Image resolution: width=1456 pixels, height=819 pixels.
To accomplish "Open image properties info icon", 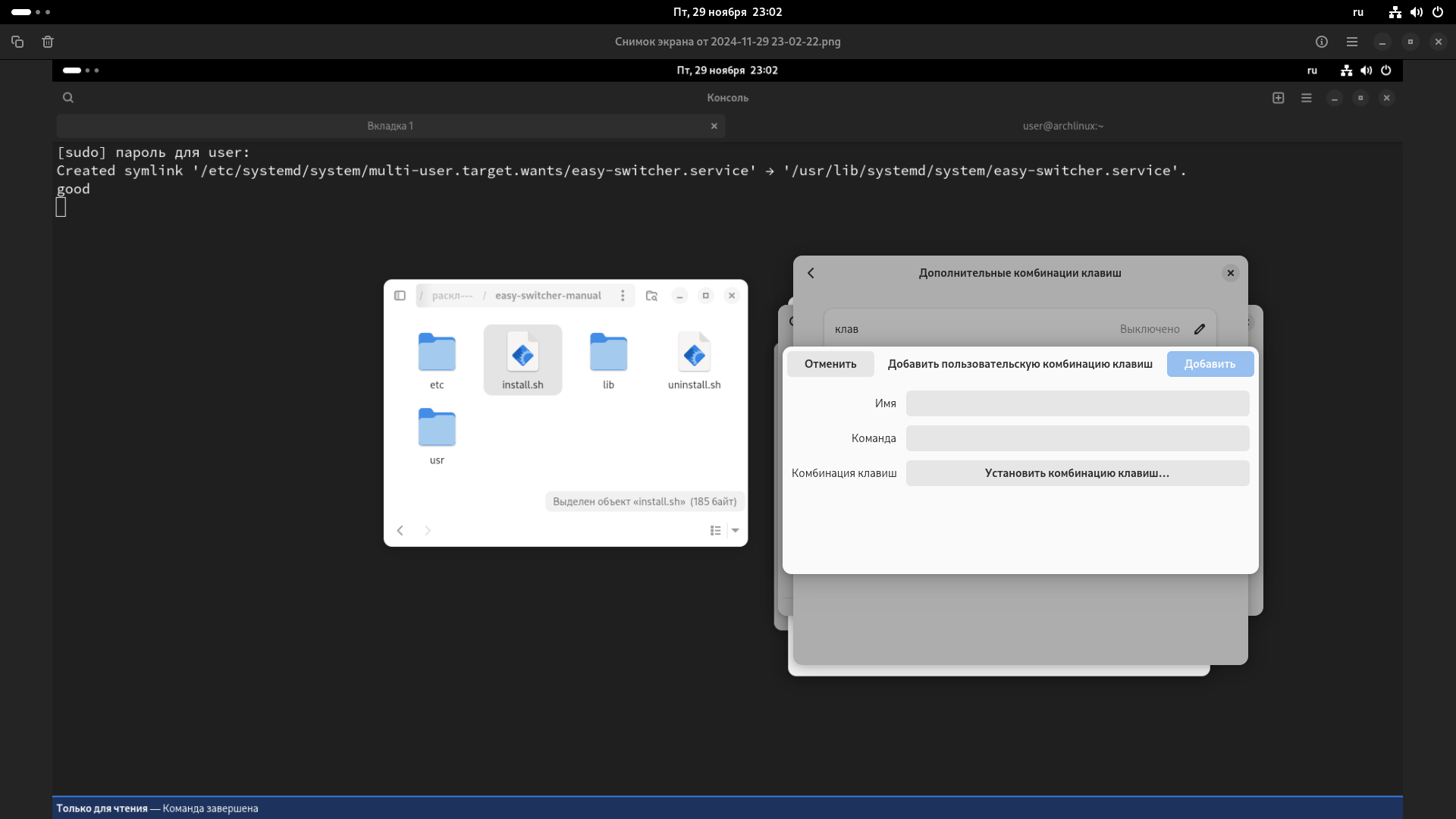I will (1322, 42).
